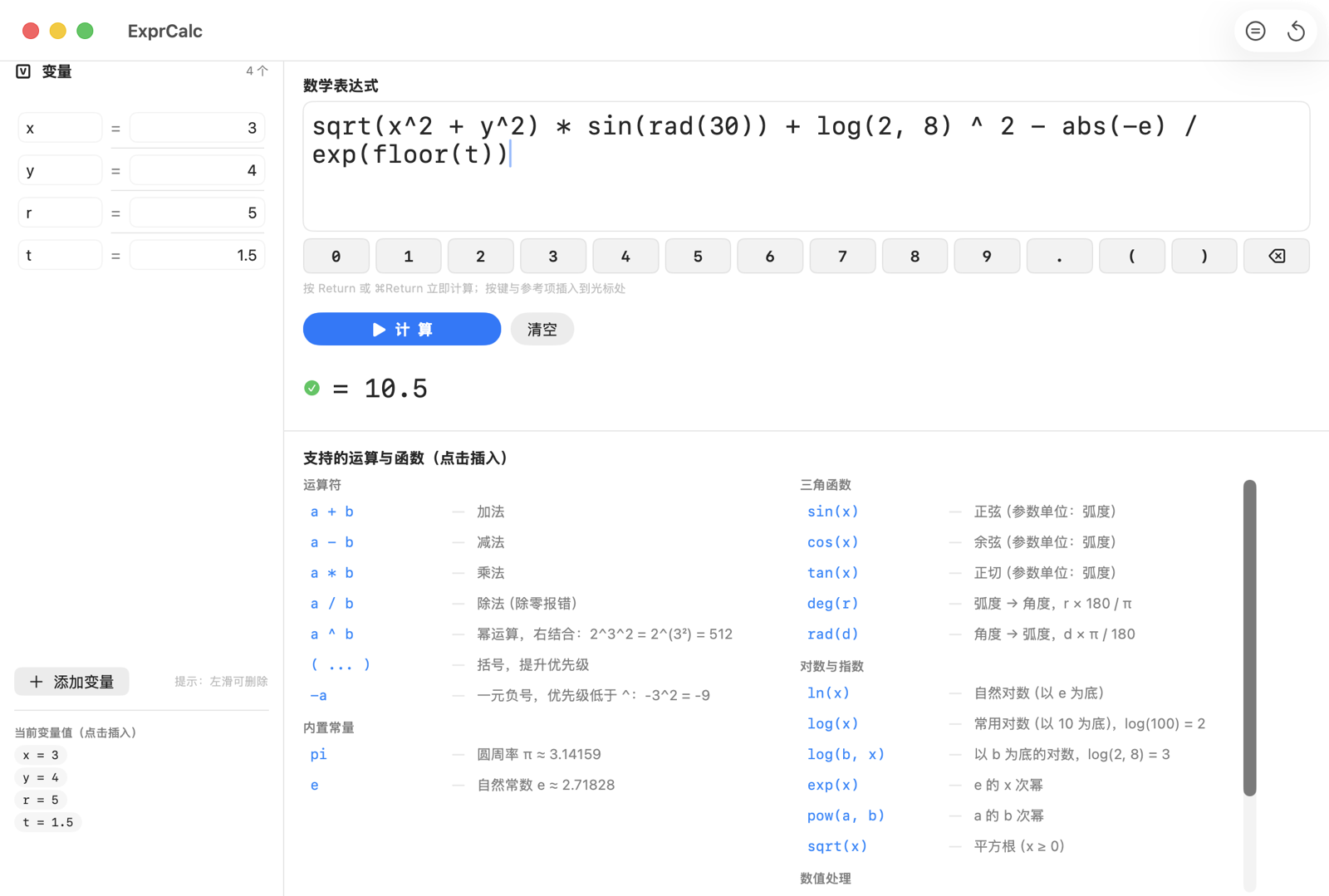The image size is (1329, 896).
Task: Insert the e constant
Action: (x=315, y=785)
